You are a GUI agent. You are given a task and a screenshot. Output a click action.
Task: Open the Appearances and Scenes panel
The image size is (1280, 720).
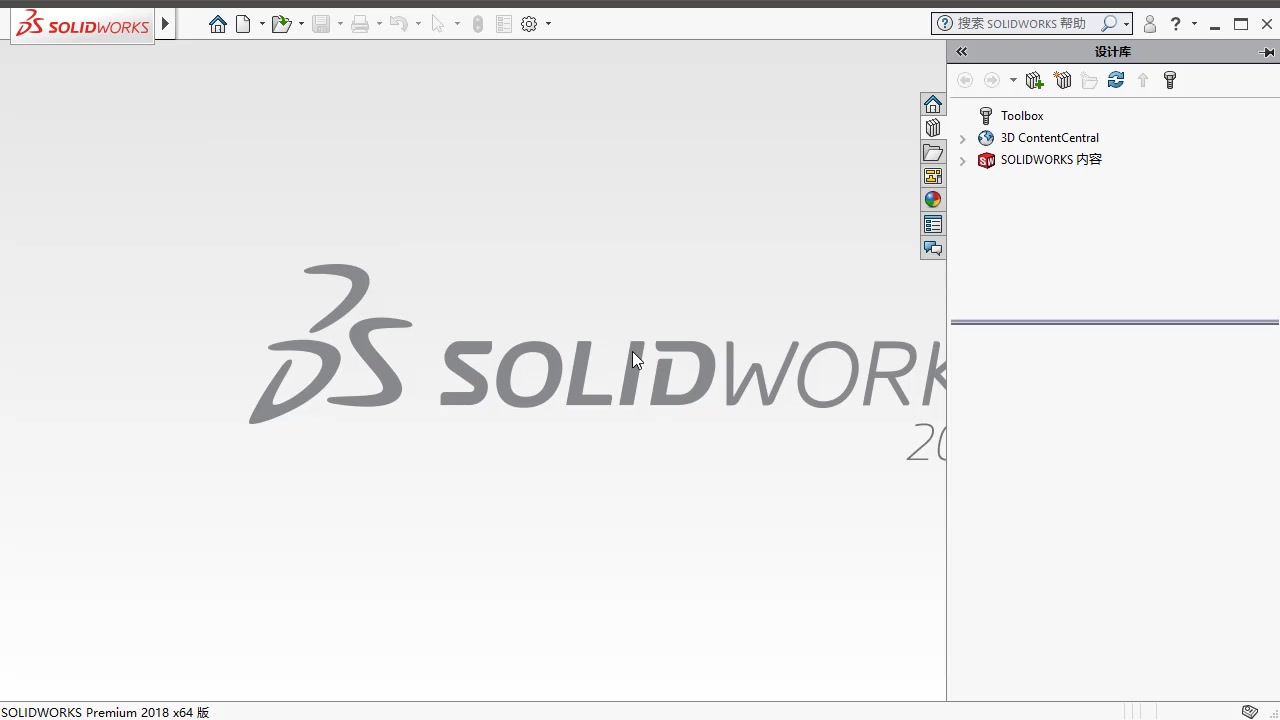[x=932, y=199]
